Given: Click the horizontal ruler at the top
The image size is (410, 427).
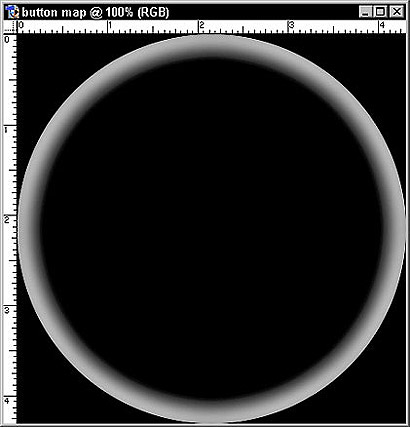Looking at the screenshot, I should tap(210, 27).
